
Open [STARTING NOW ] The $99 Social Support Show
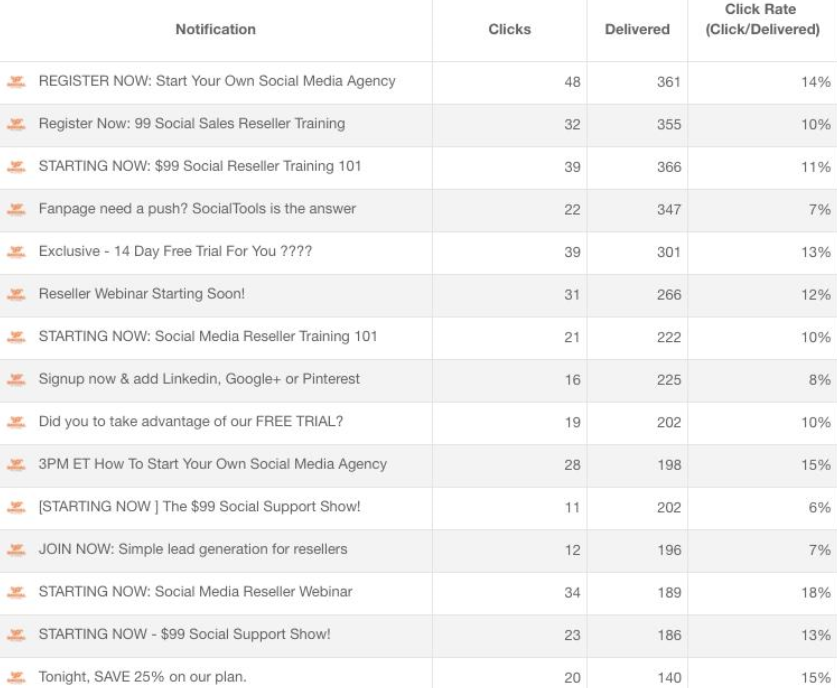tap(200, 507)
